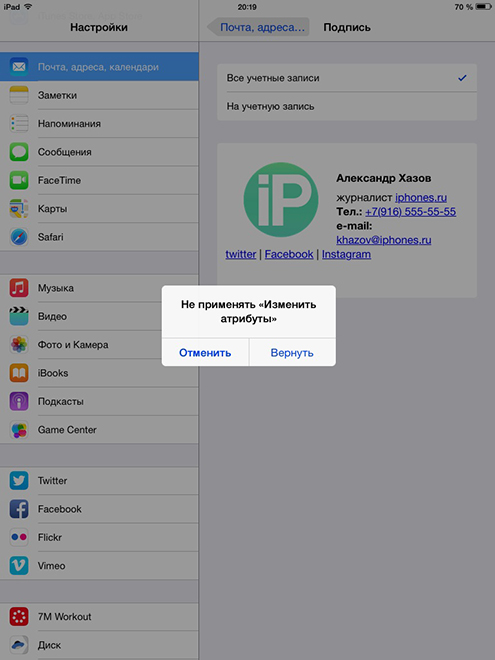Open the Facebook row in settings list
Image resolution: width=495 pixels, height=660 pixels.
point(99,509)
